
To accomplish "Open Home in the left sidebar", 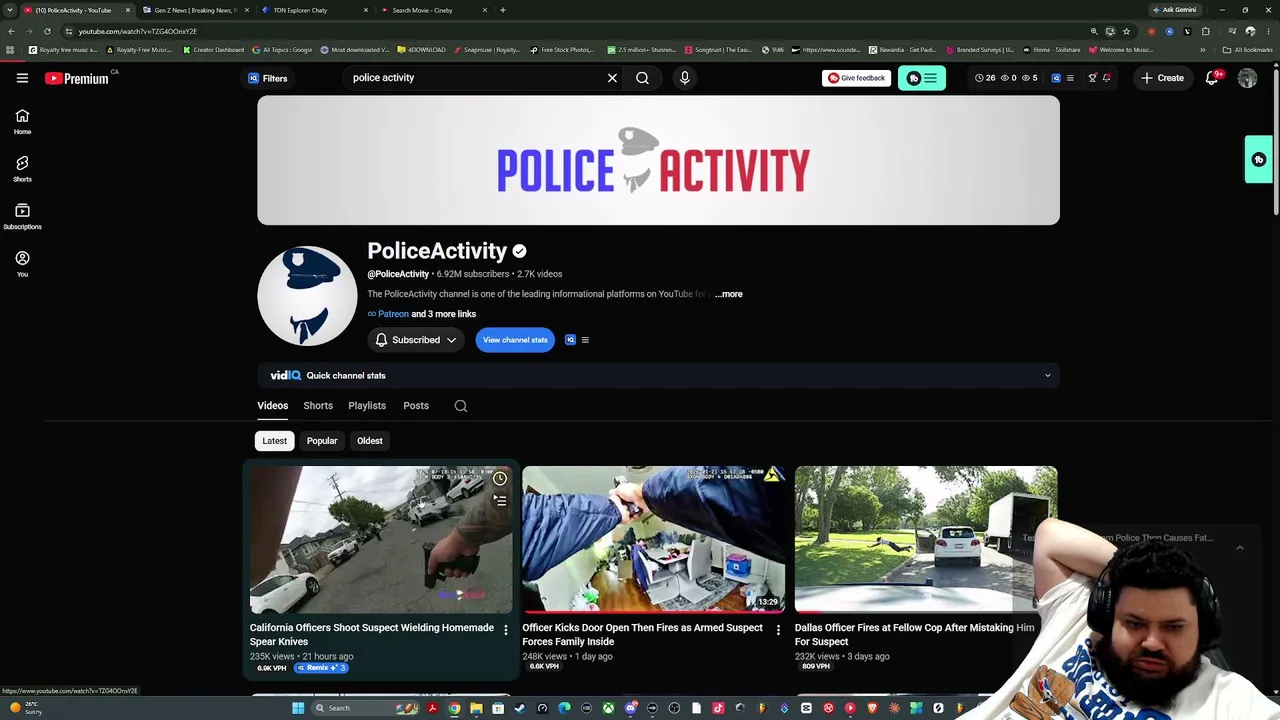I will [22, 121].
